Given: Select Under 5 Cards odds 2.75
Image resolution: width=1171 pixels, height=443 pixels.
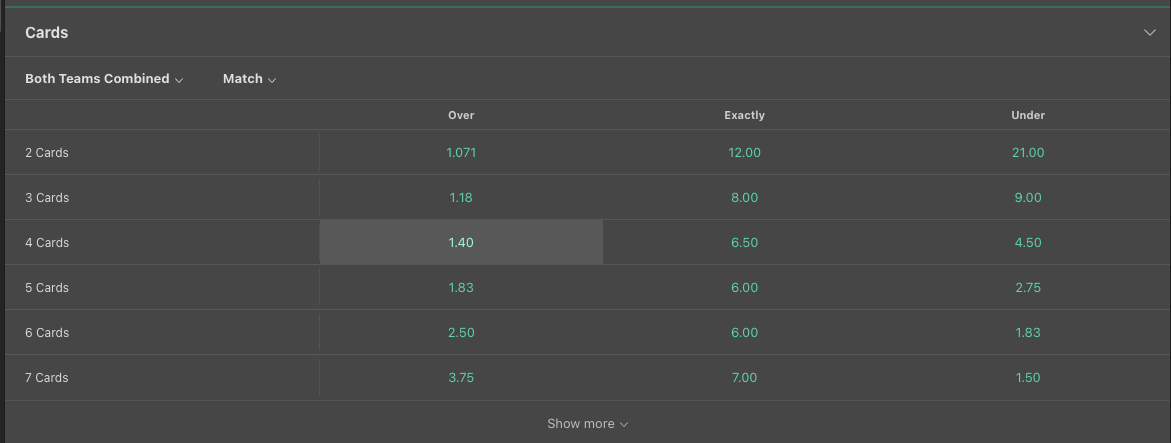Looking at the screenshot, I should click(x=1028, y=287).
